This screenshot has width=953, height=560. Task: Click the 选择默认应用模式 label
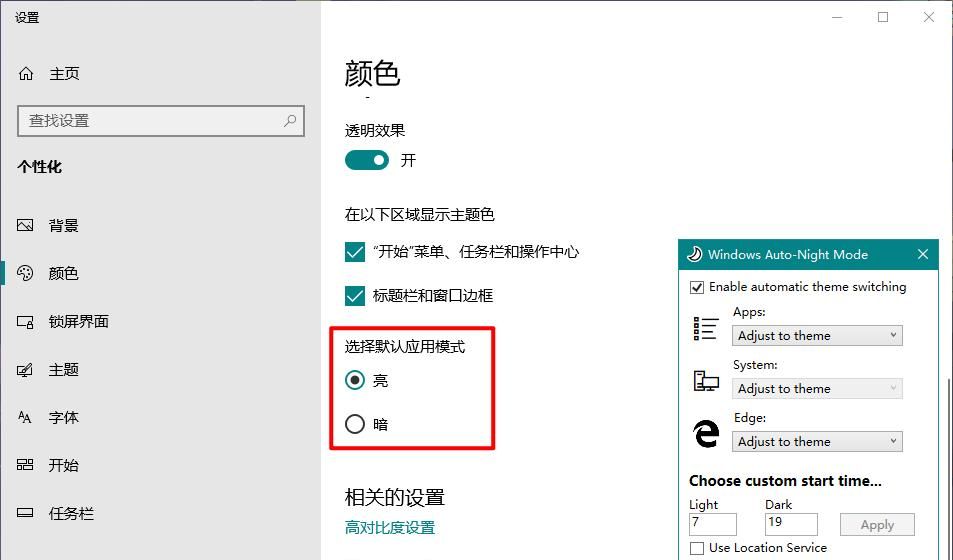pos(405,347)
